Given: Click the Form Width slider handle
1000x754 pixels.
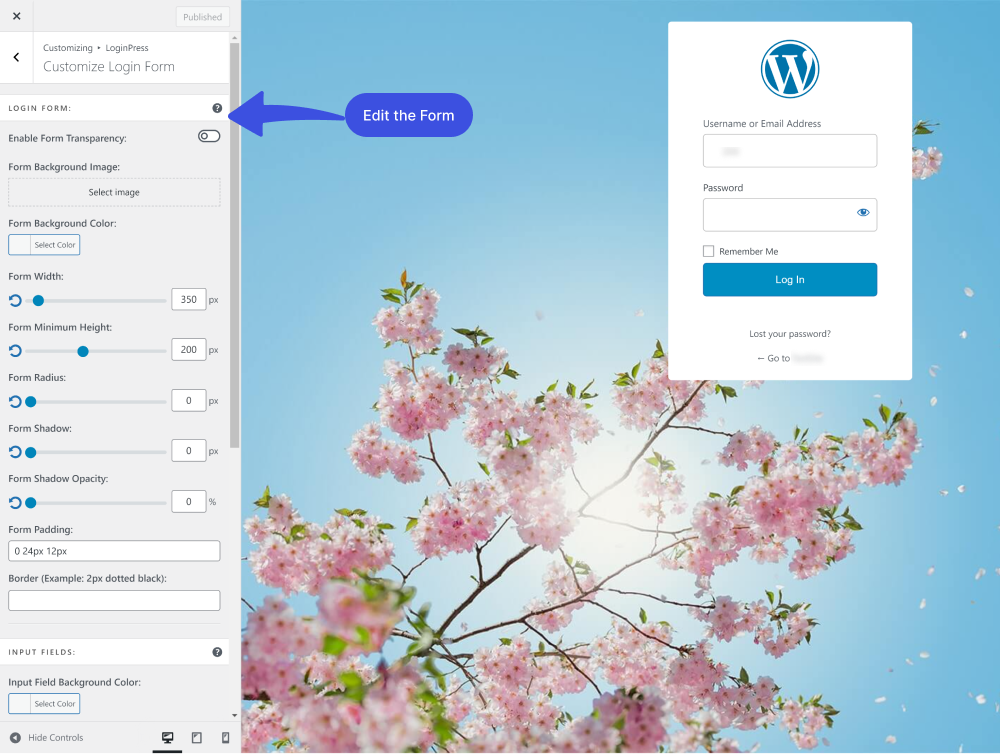Looking at the screenshot, I should click(38, 300).
